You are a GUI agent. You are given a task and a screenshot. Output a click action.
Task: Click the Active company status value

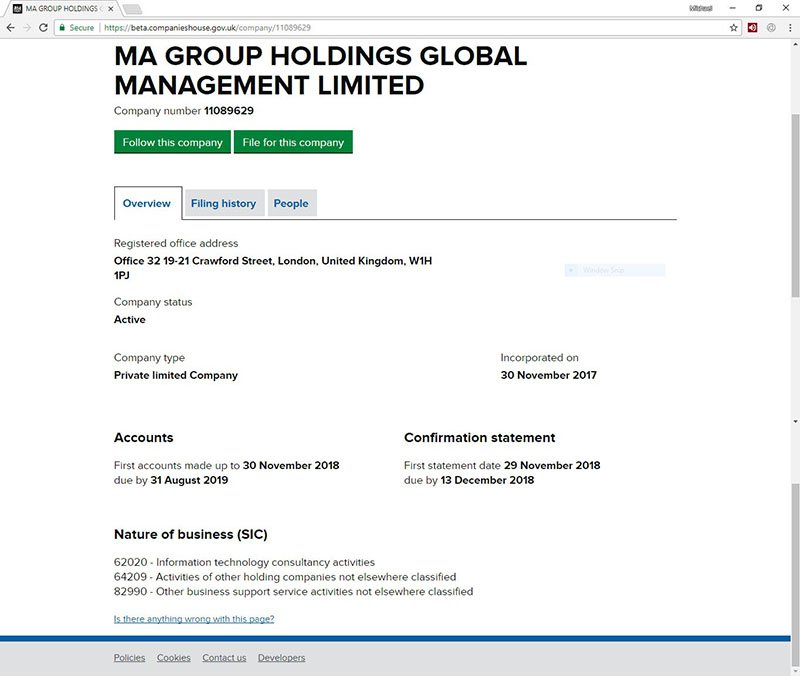click(x=130, y=319)
